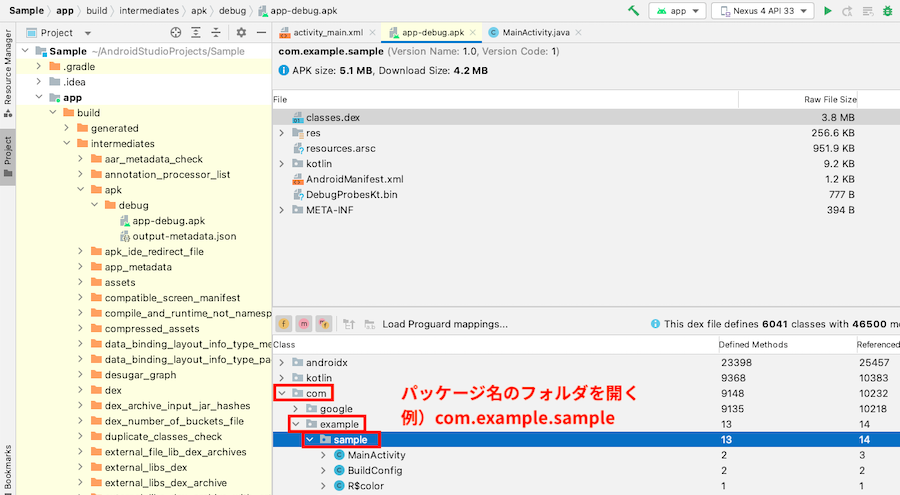
Task: Click the Apply Changes icon beside Run
Action: 847,10
